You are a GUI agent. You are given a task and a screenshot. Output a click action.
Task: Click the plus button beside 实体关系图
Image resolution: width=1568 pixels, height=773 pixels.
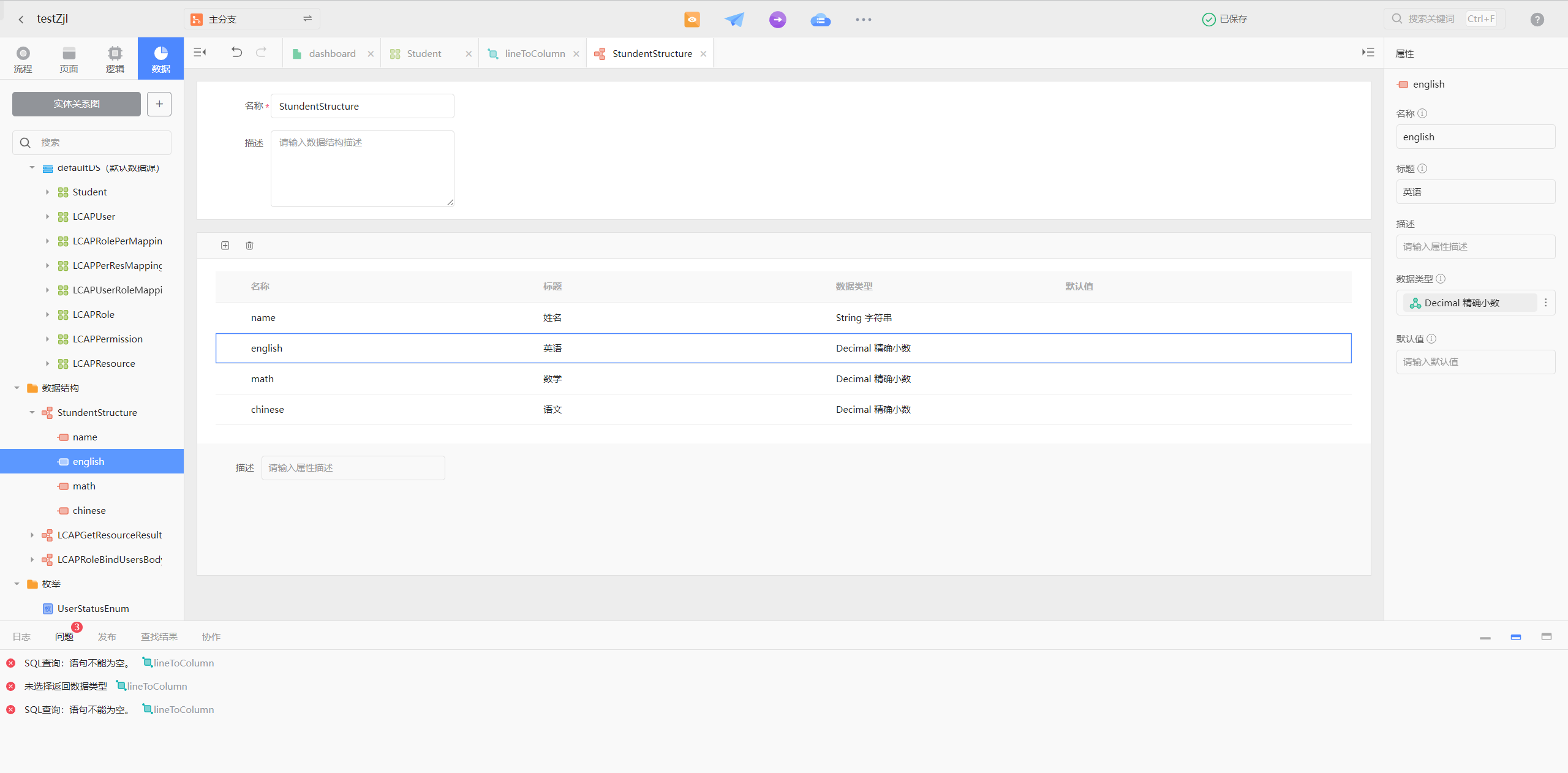pos(159,104)
